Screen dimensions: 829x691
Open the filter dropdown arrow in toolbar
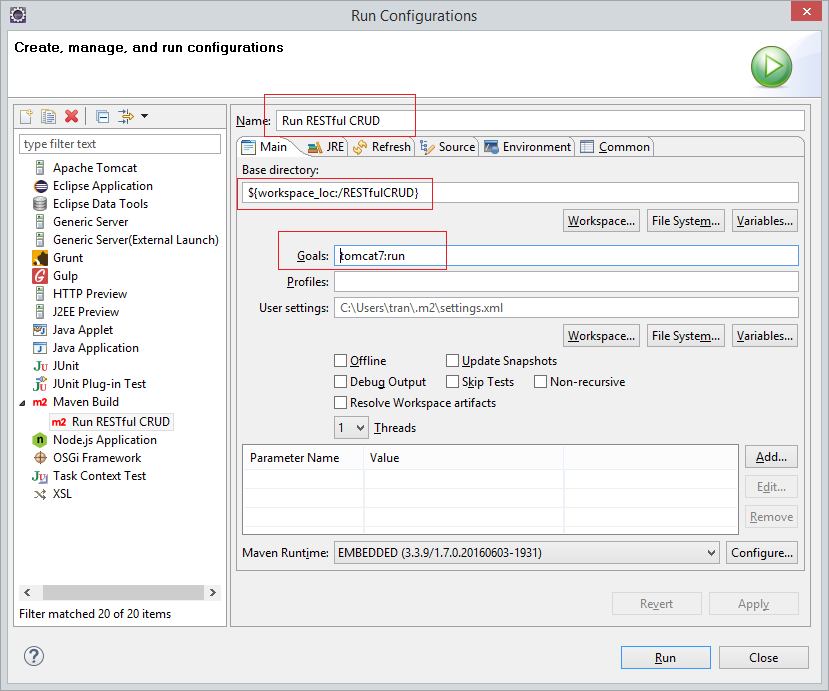tap(144, 116)
